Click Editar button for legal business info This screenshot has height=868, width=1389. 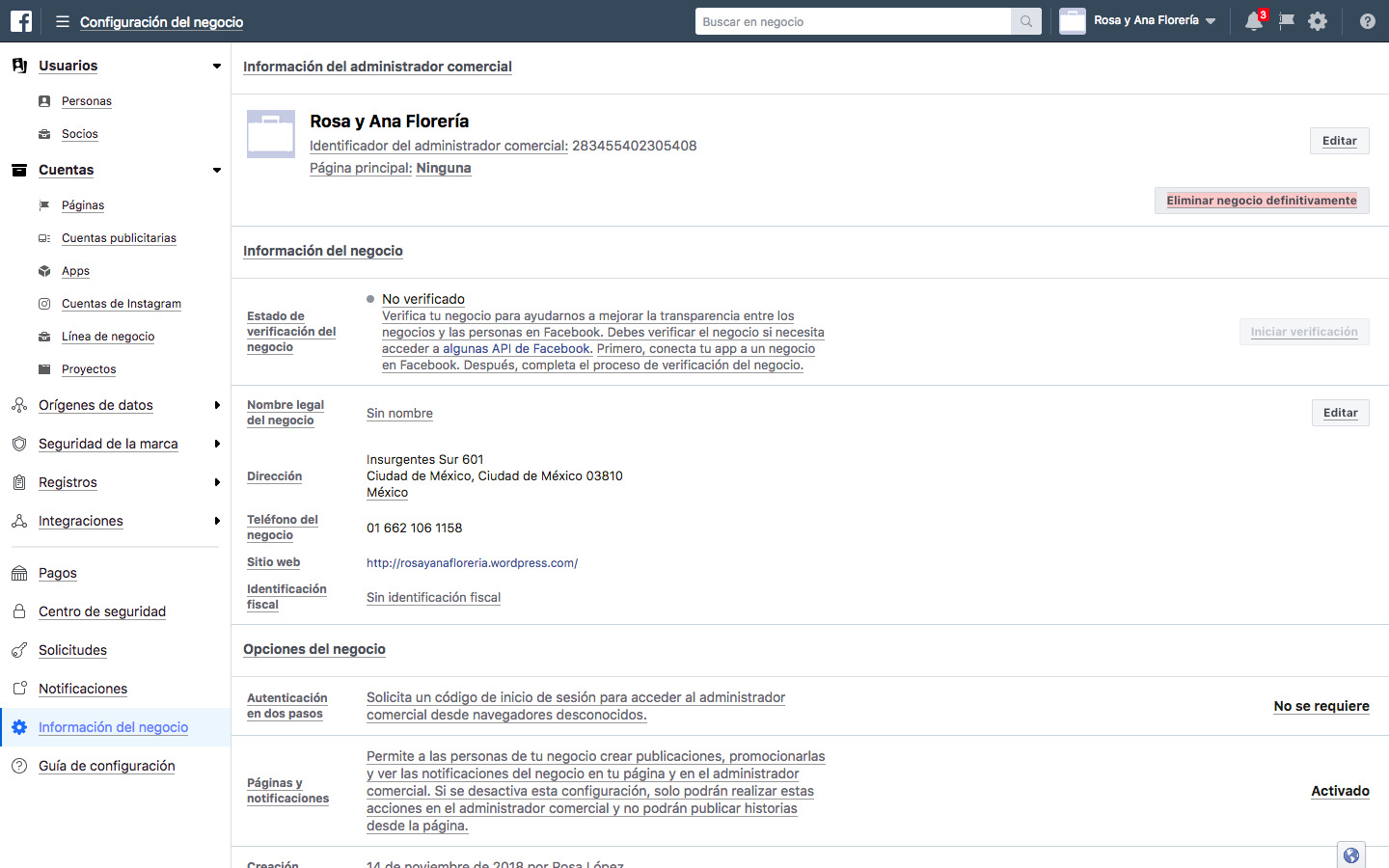pos(1341,413)
